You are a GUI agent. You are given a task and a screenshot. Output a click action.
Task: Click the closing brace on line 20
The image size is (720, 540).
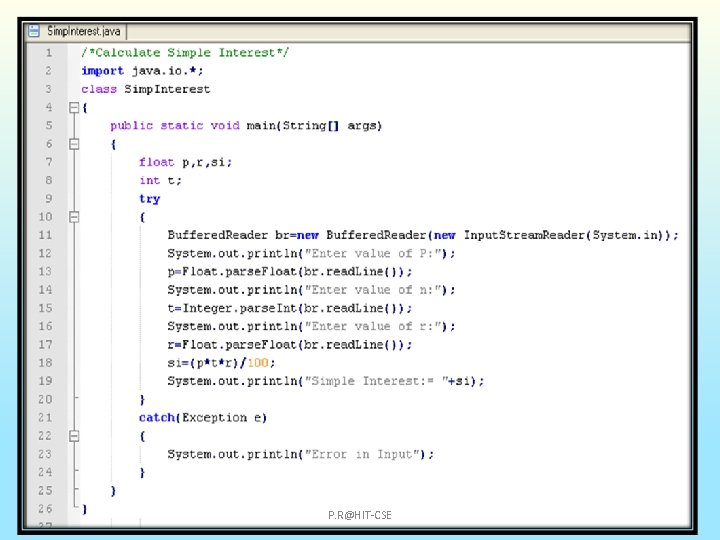tap(142, 400)
